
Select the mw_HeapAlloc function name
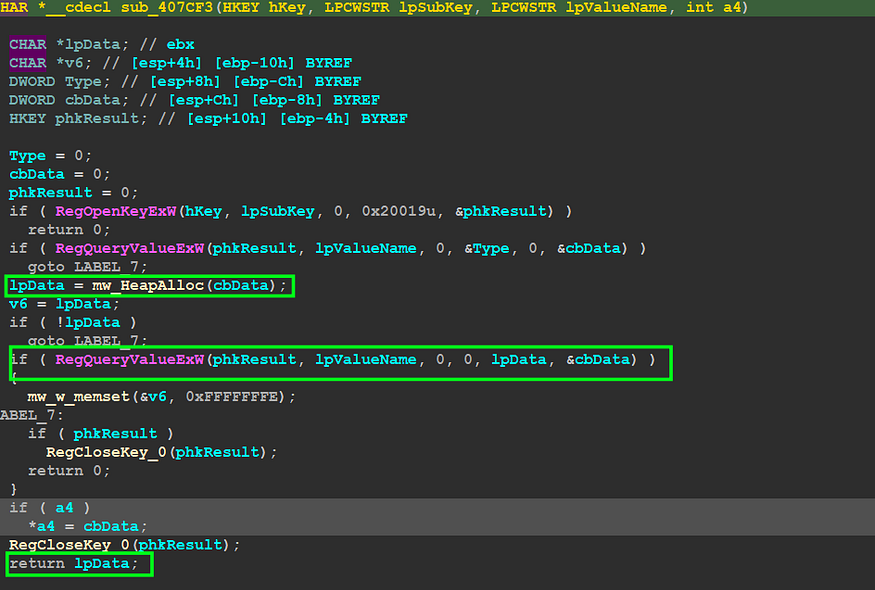click(148, 285)
